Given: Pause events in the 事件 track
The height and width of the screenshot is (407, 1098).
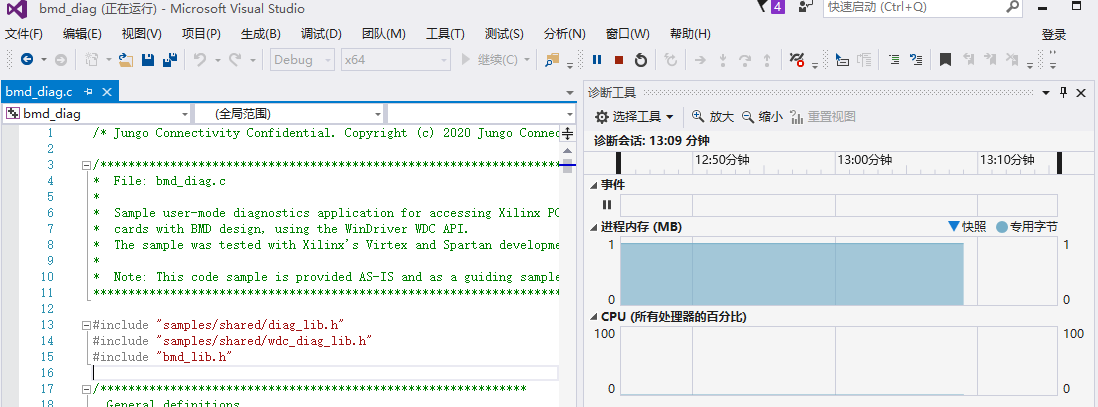Looking at the screenshot, I should pyautogui.click(x=607, y=205).
